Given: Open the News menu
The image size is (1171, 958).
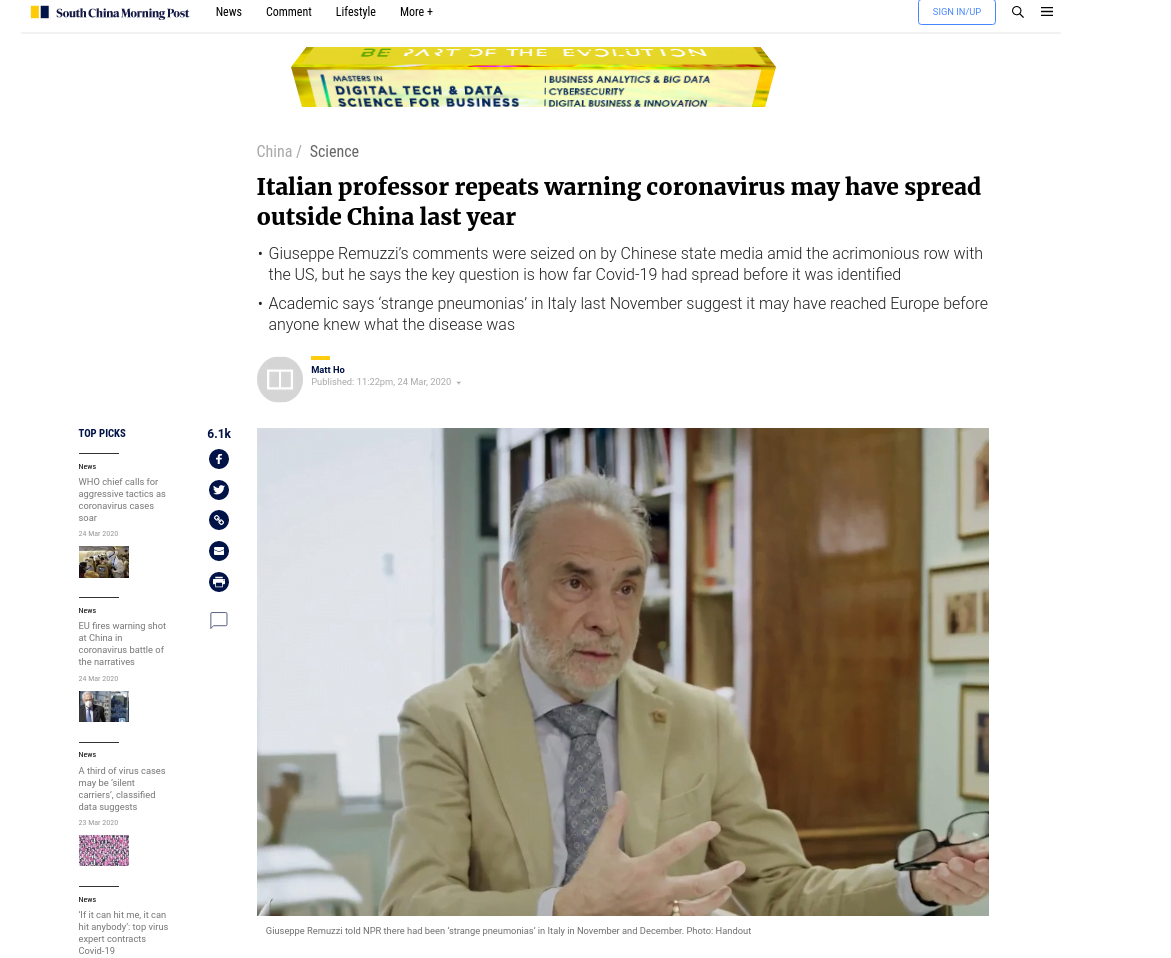Looking at the screenshot, I should tap(229, 12).
